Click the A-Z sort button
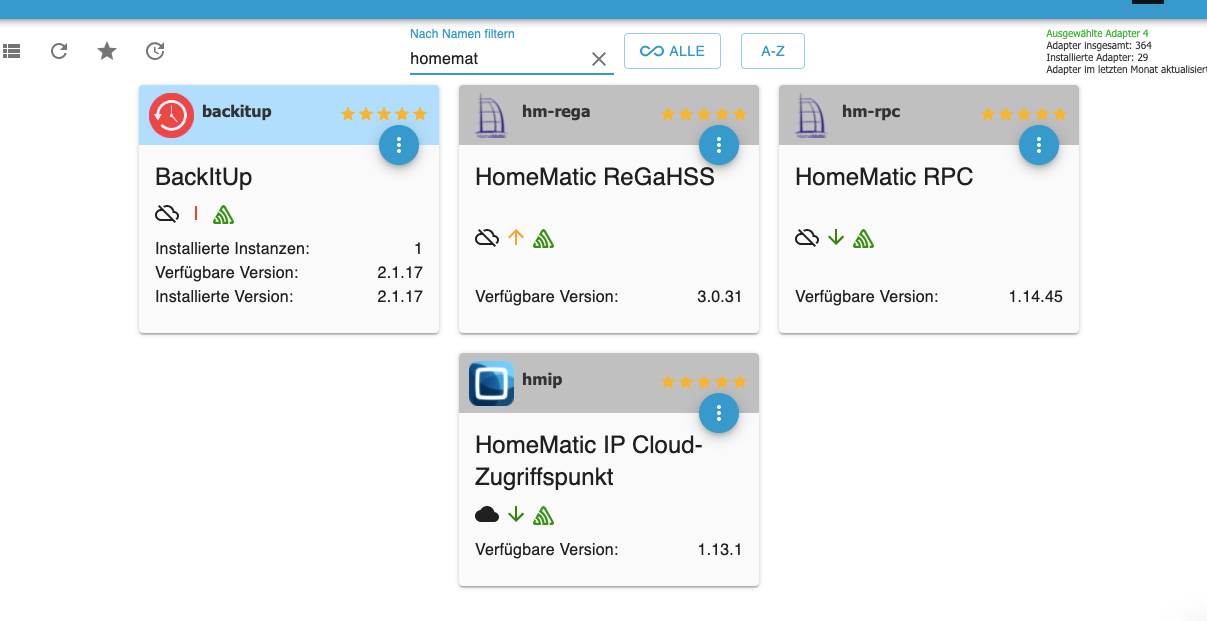Image resolution: width=1207 pixels, height=621 pixels. click(773, 51)
